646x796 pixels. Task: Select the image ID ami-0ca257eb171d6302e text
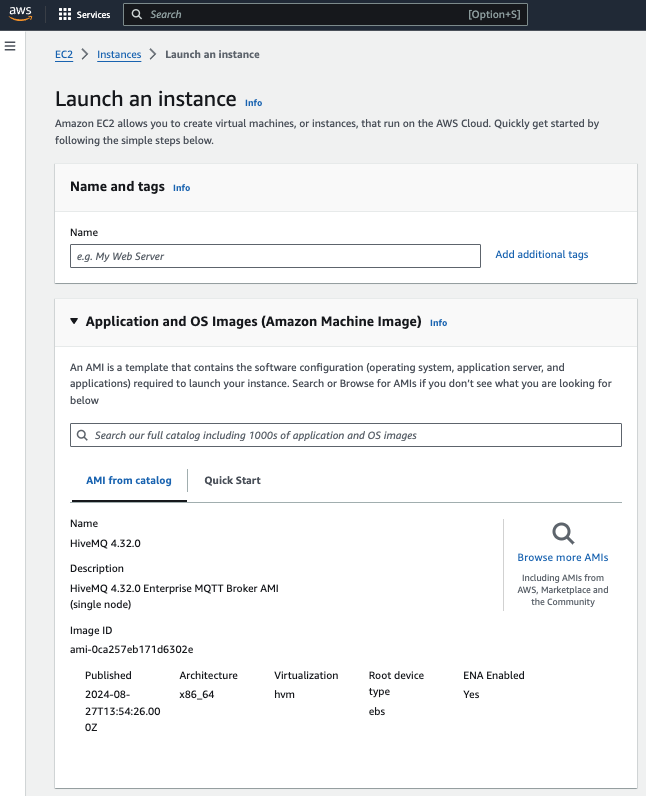(x=131, y=649)
